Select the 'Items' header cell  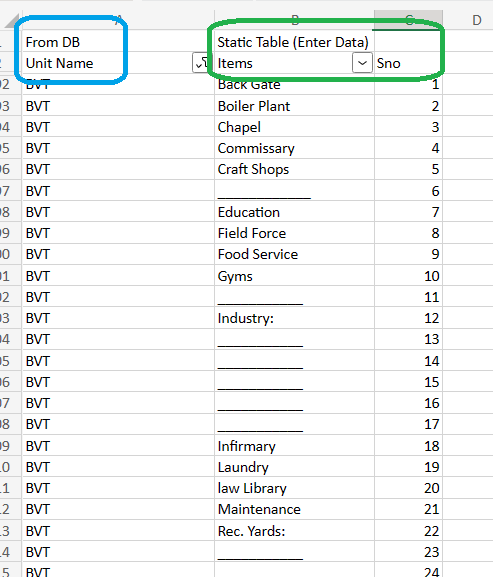[294, 63]
